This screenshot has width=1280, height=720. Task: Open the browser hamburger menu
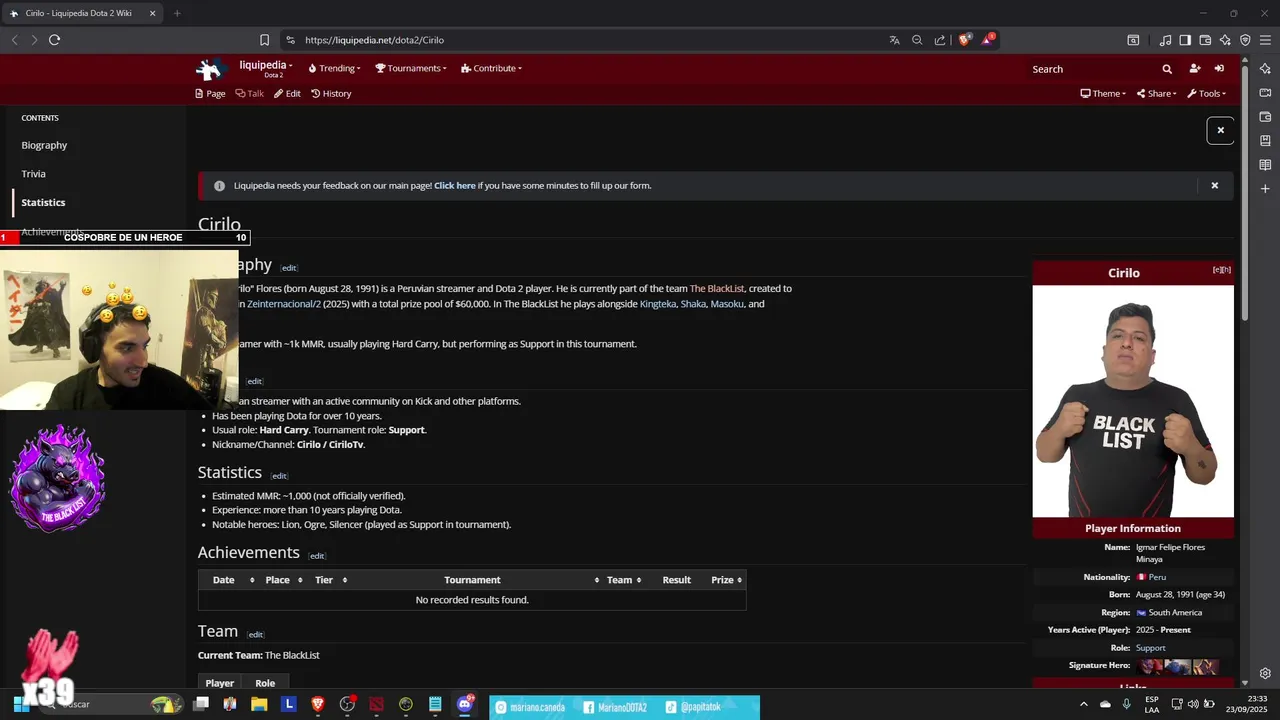click(x=1265, y=40)
